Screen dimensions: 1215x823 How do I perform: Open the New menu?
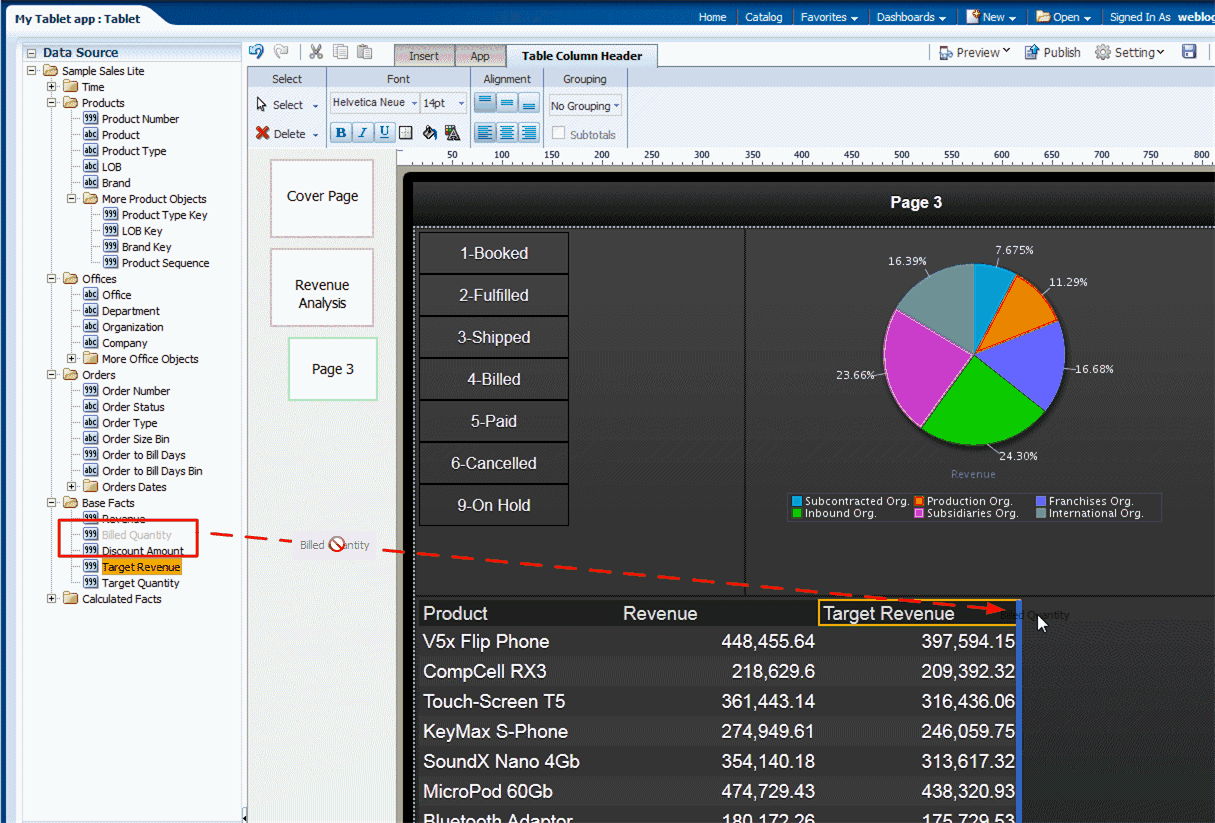click(x=991, y=17)
